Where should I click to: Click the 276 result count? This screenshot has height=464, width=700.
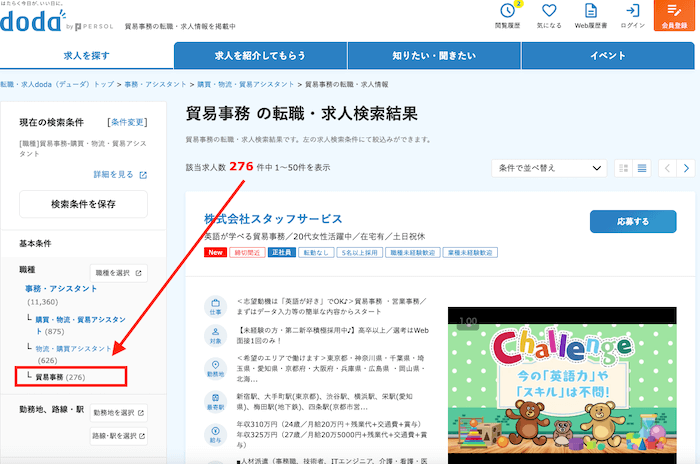pyautogui.click(x=242, y=167)
